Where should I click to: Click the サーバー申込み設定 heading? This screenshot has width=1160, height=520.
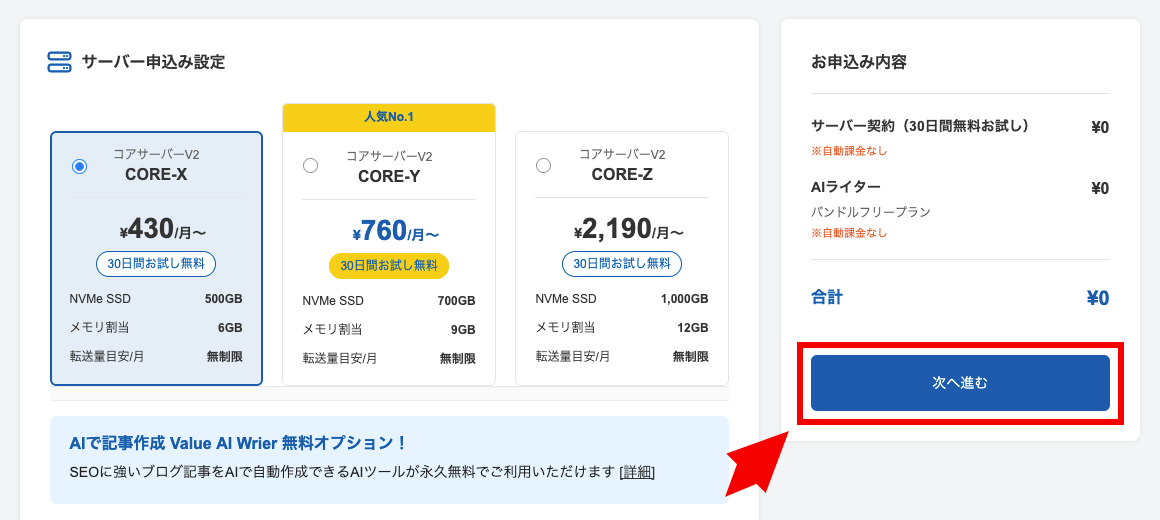153,62
